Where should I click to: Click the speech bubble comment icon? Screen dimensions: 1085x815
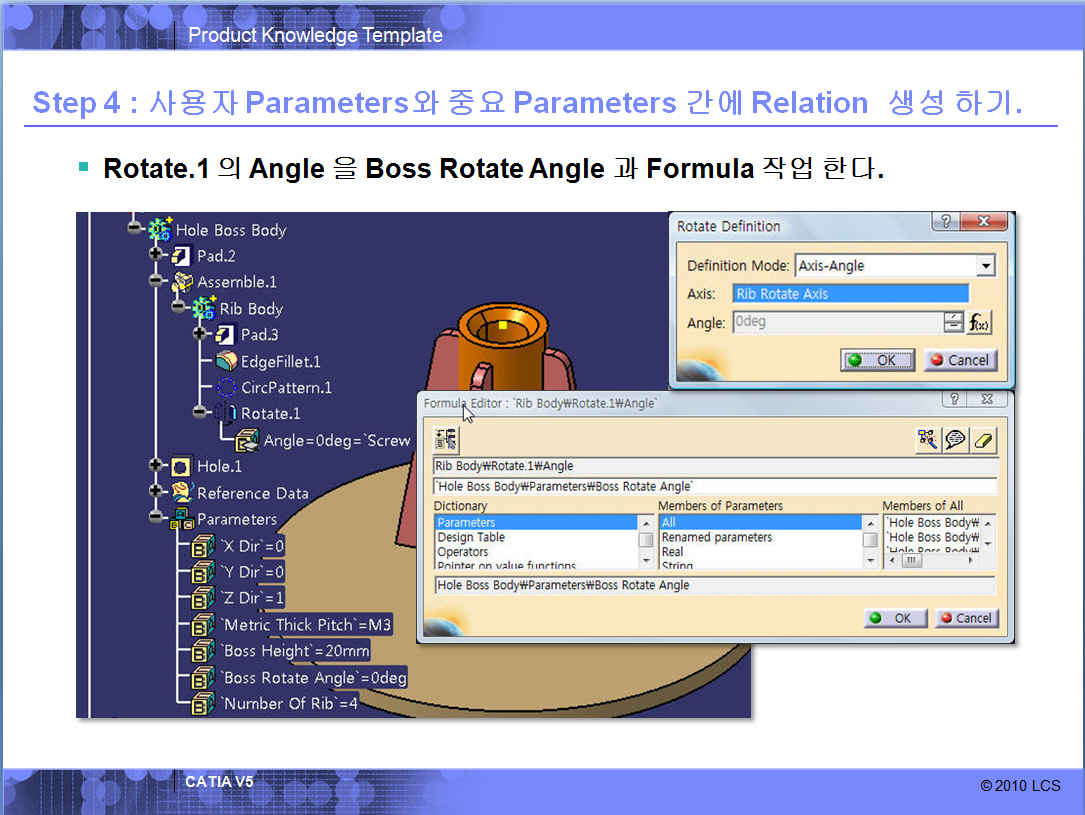click(956, 439)
